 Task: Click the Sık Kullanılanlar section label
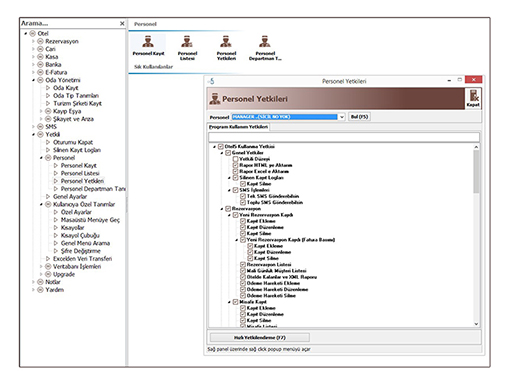pos(153,67)
